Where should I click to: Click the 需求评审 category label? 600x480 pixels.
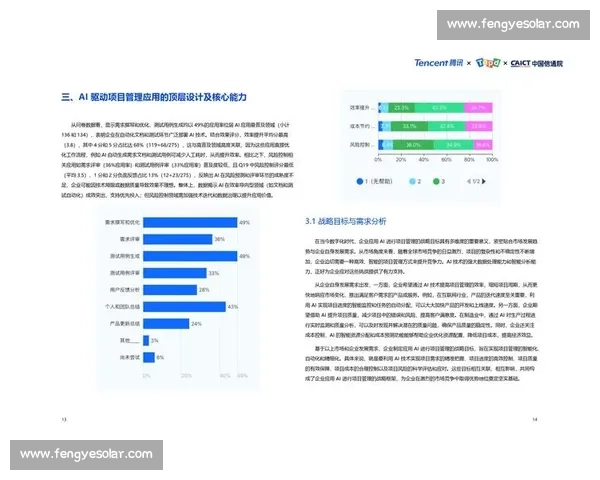130,239
